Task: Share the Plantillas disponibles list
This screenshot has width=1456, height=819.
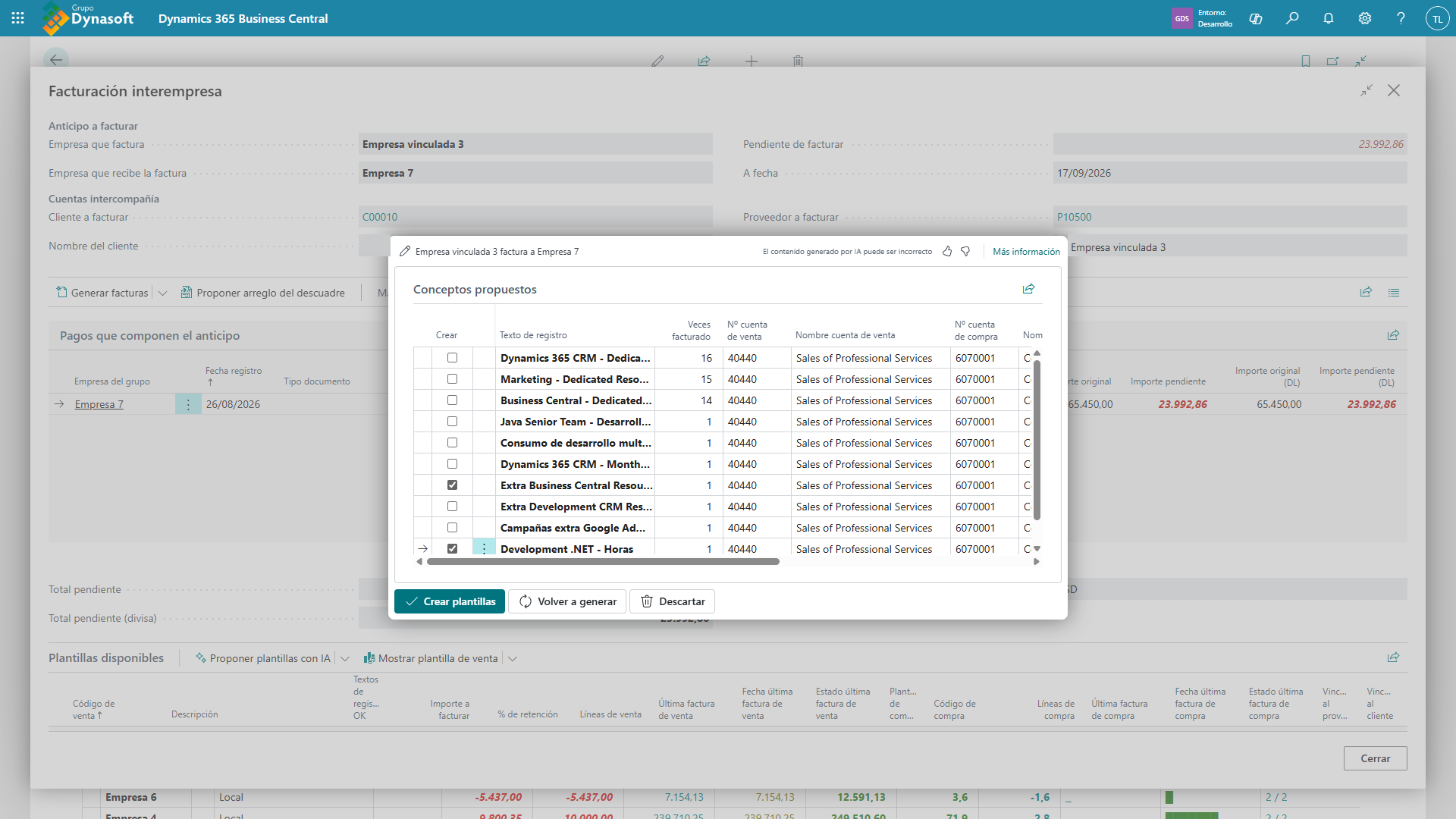Action: 1393,657
